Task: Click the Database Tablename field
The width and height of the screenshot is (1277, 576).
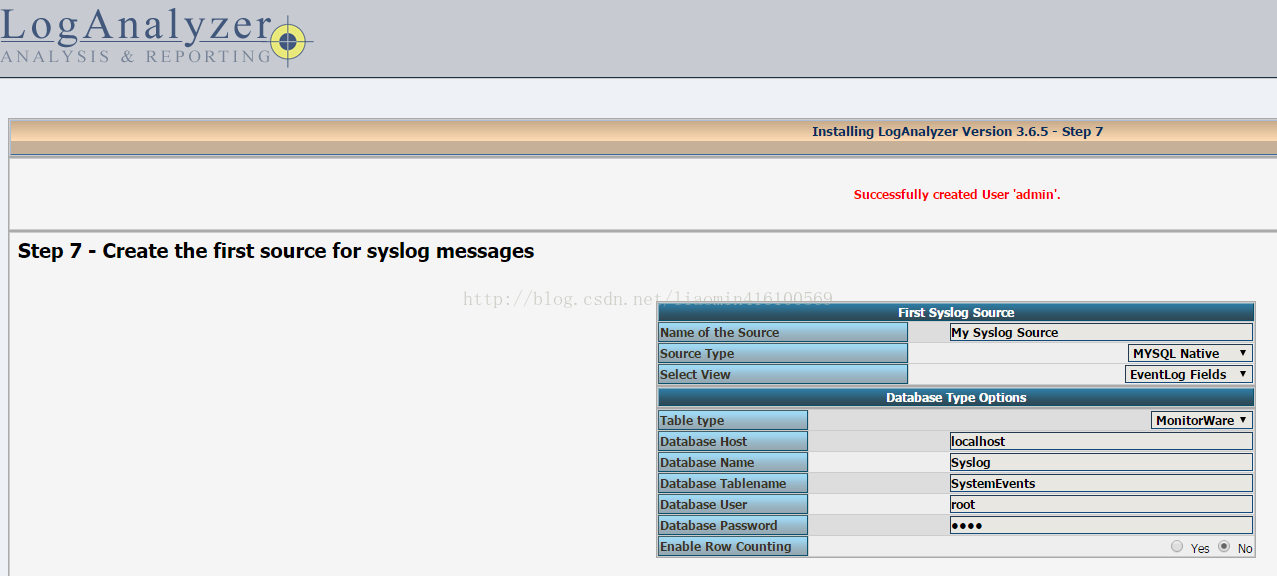Action: tap(1101, 483)
